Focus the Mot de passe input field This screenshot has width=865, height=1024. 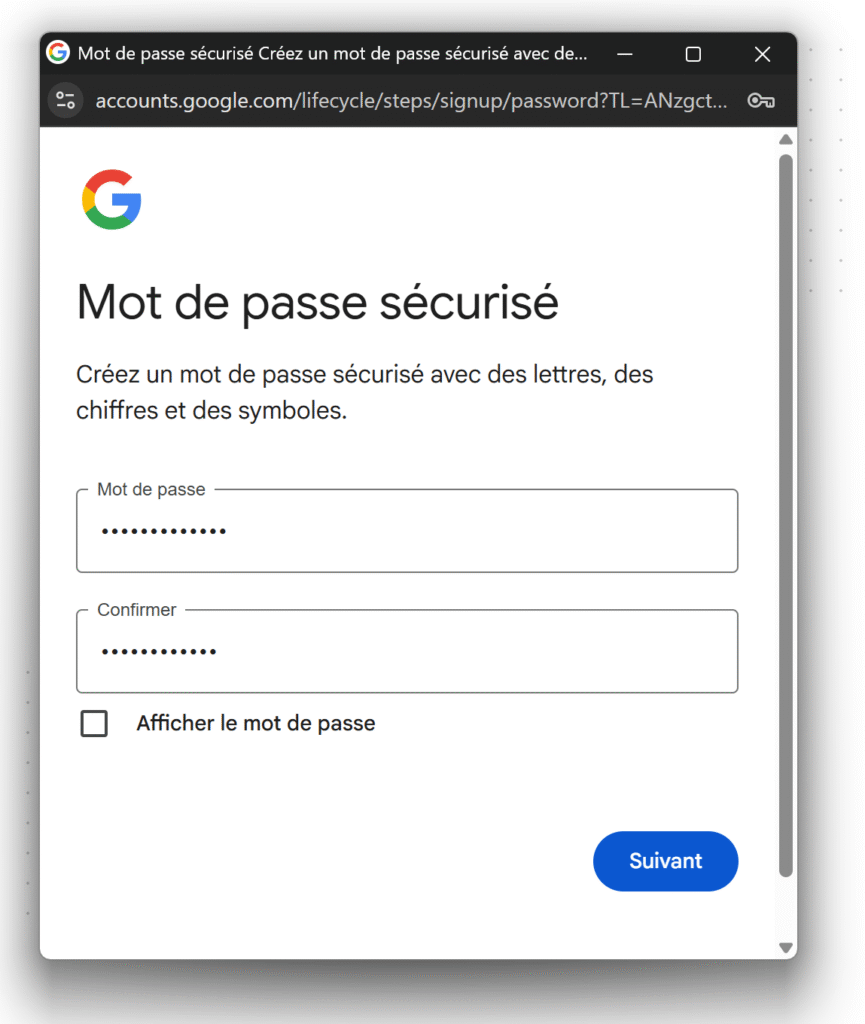coord(407,531)
